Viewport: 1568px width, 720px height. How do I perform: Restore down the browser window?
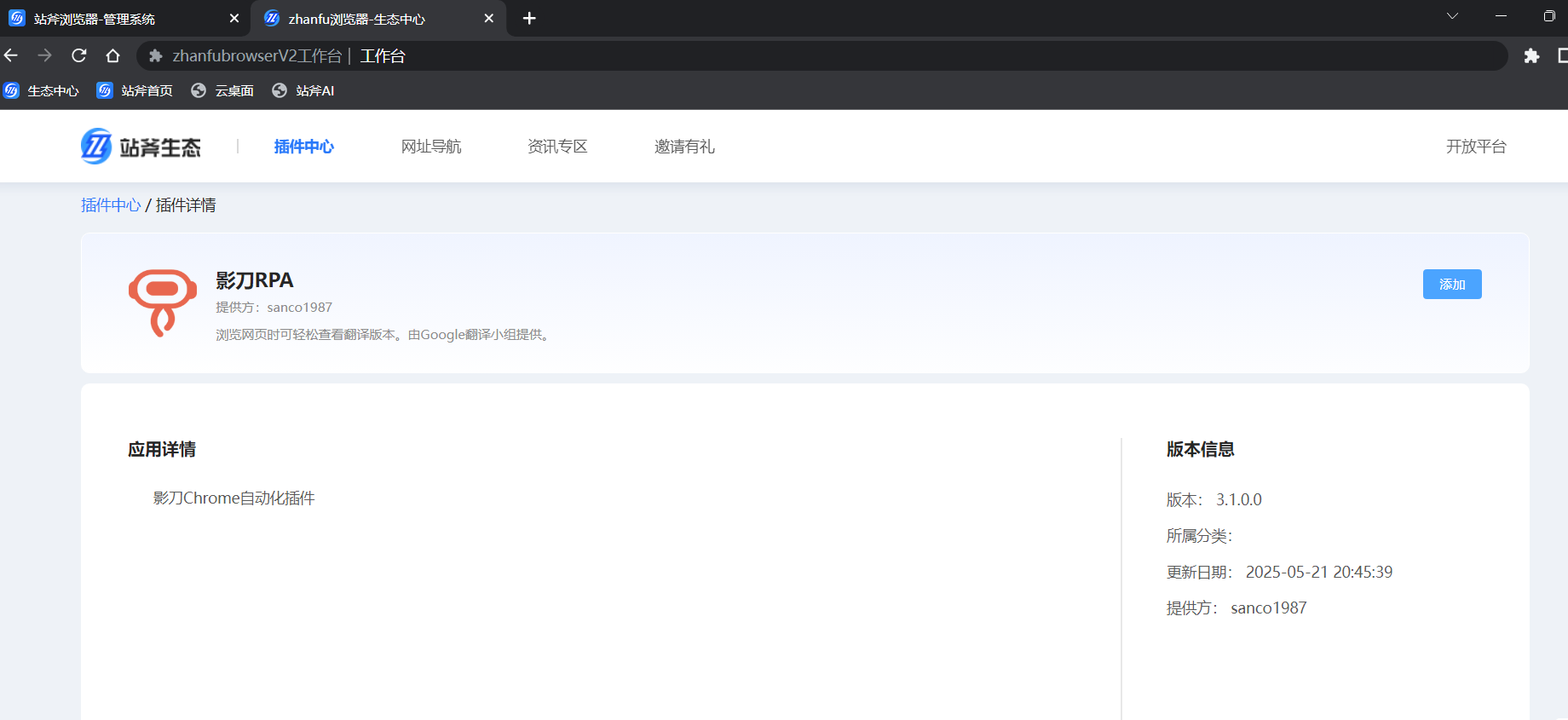[x=1548, y=16]
